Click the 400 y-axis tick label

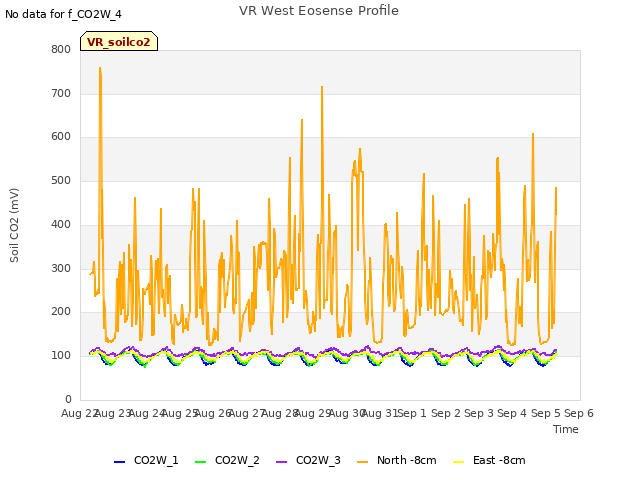pyautogui.click(x=61, y=224)
